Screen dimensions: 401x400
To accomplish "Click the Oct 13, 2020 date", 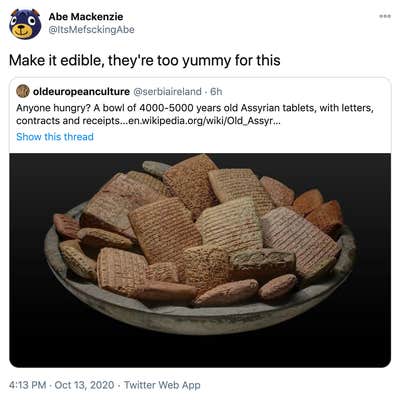I will click(84, 385).
